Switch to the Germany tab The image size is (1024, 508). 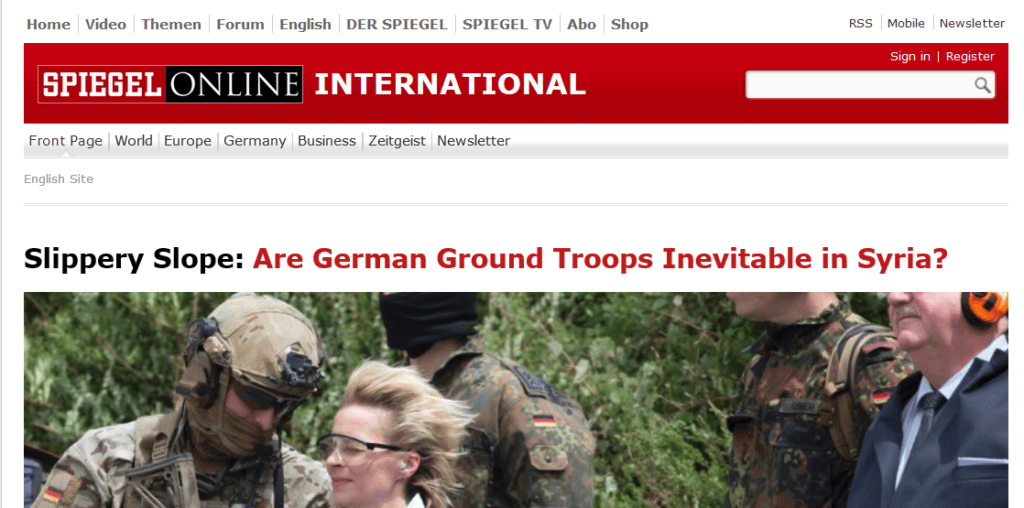[x=255, y=140]
